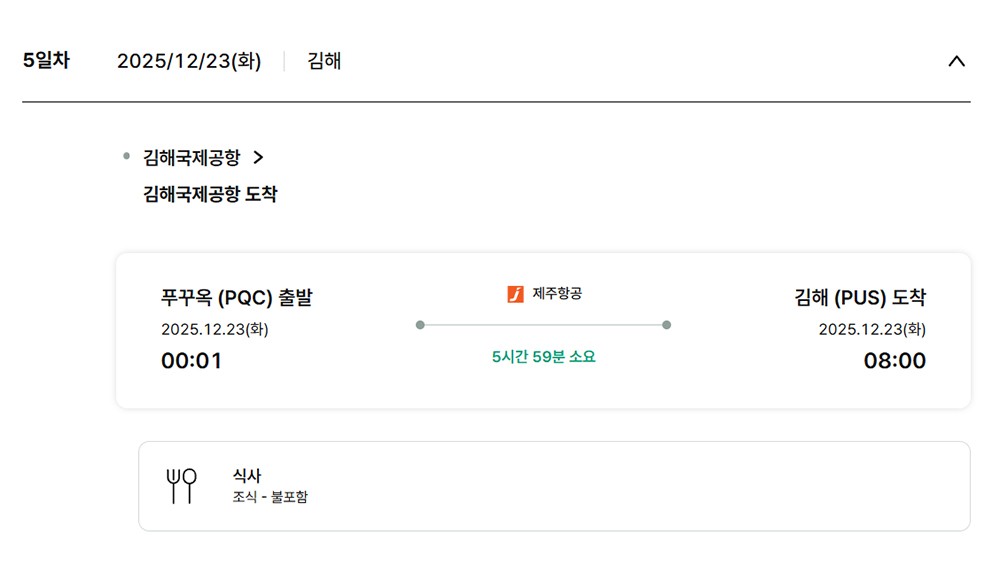
Task: Click the Jeju Air orange logo icon
Action: (516, 294)
